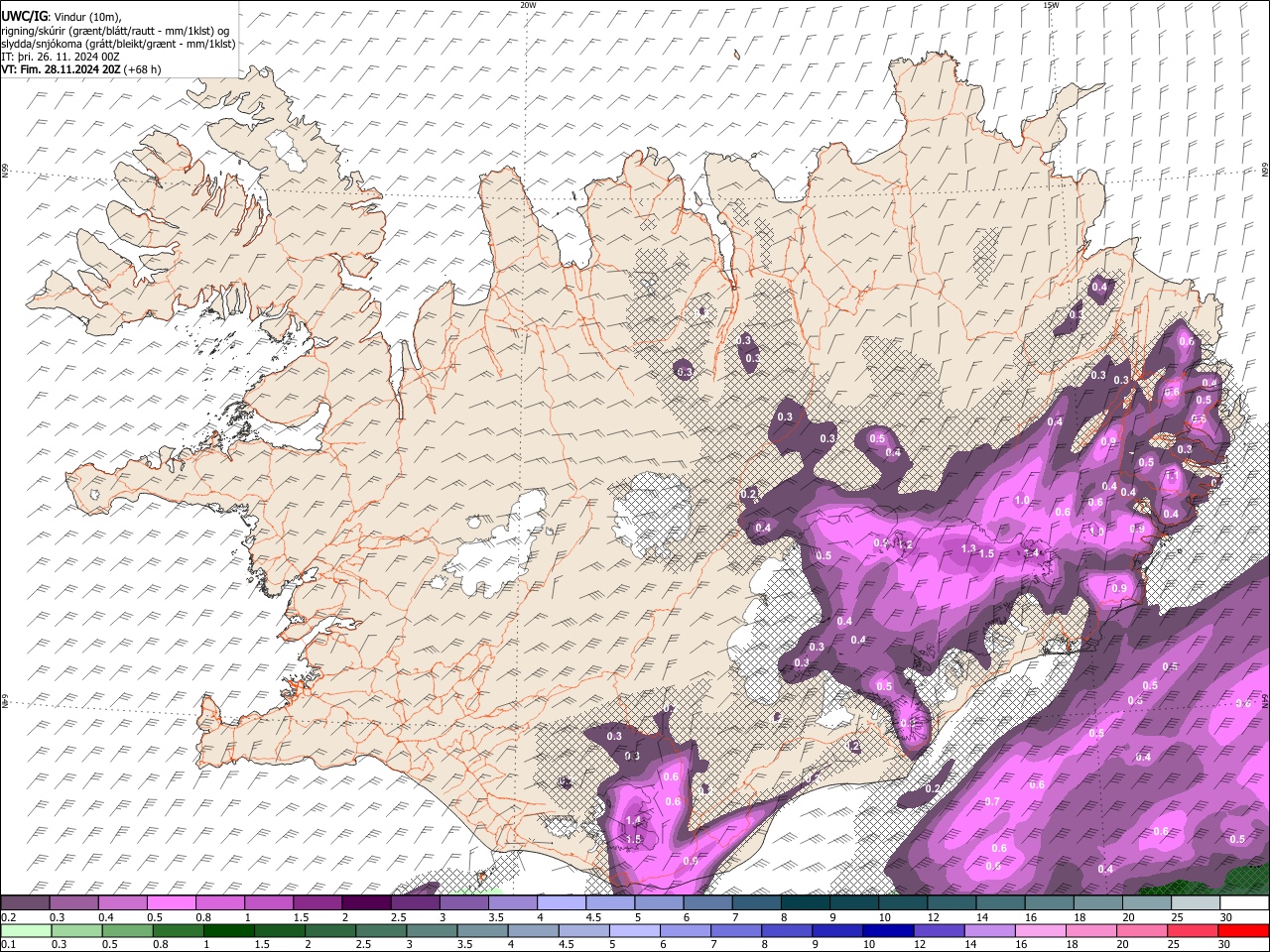This screenshot has width=1270, height=952.
Task: Click the bottom row swatch labeled 7
Action: coord(736,930)
